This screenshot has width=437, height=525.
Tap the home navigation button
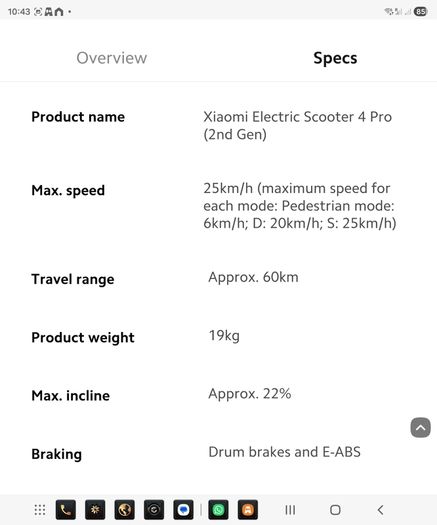[x=335, y=510]
